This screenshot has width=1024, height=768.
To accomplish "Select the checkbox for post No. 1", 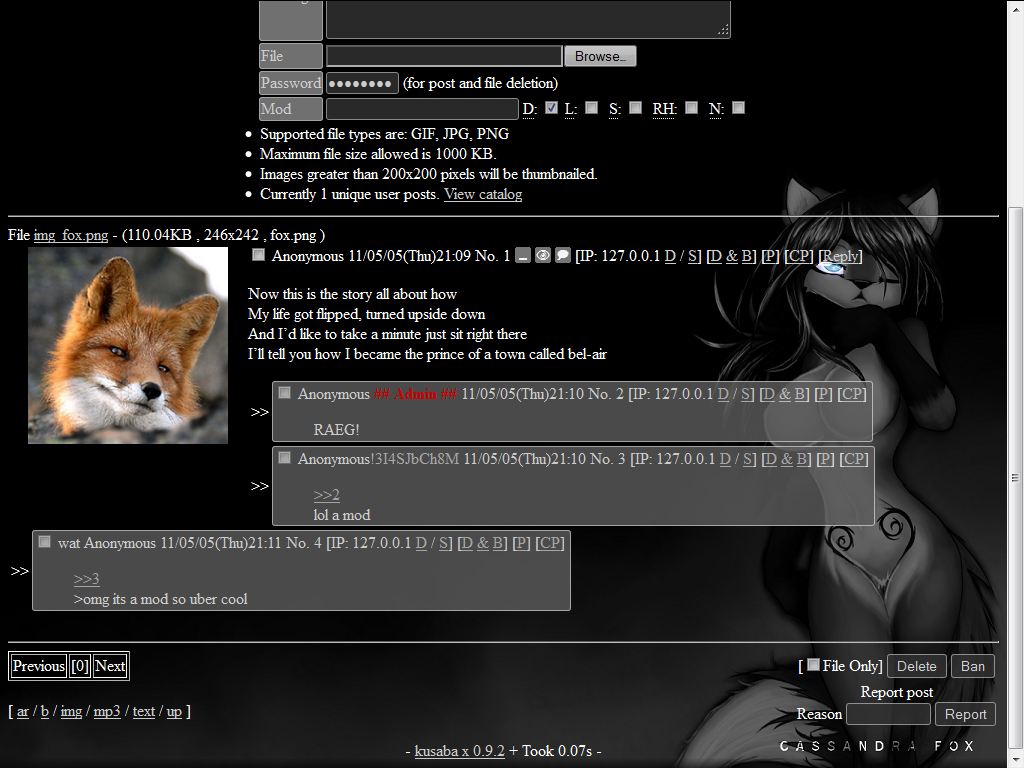I will (x=259, y=255).
